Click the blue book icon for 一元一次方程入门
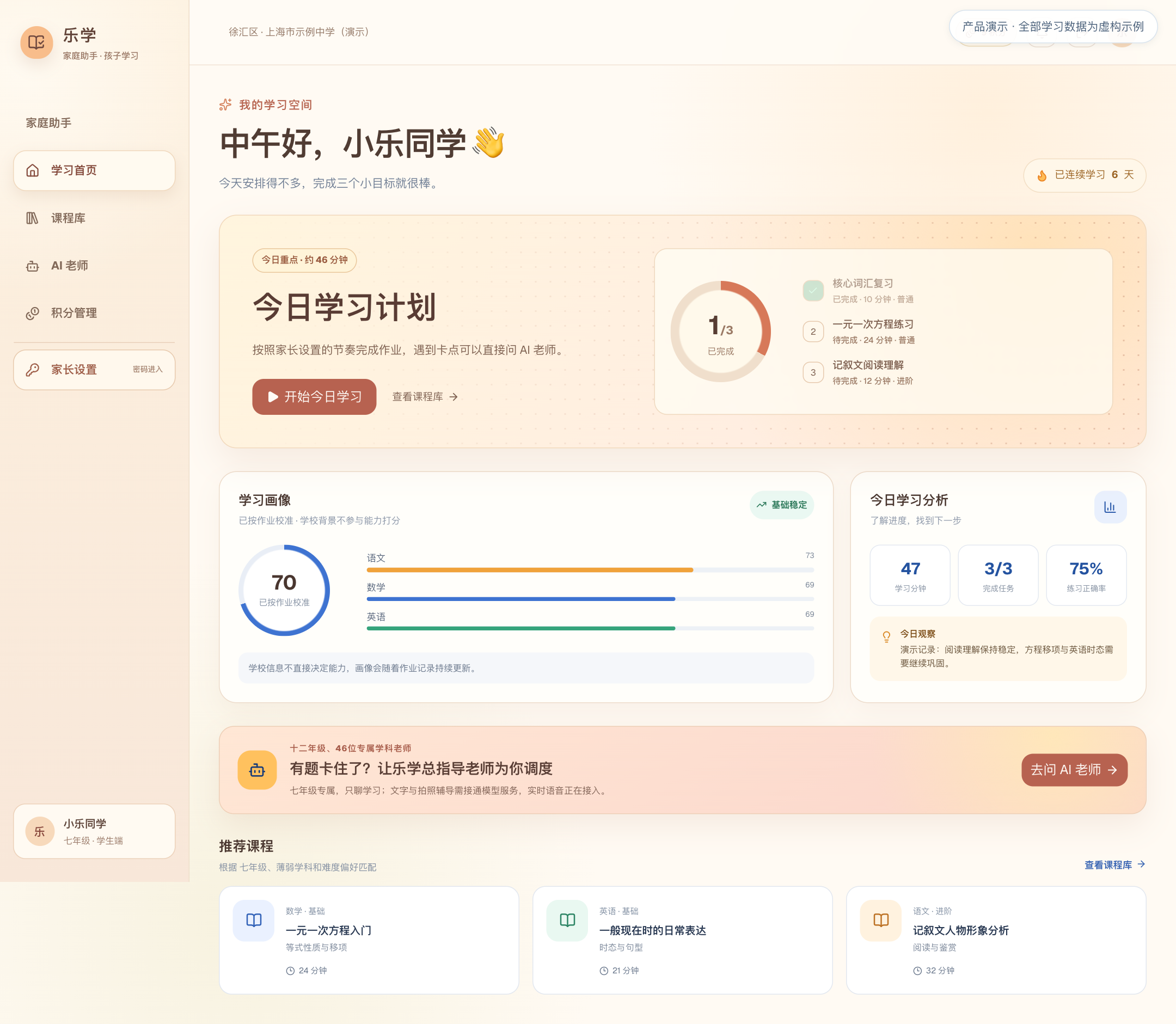Image resolution: width=1176 pixels, height=1024 pixels. [x=254, y=920]
